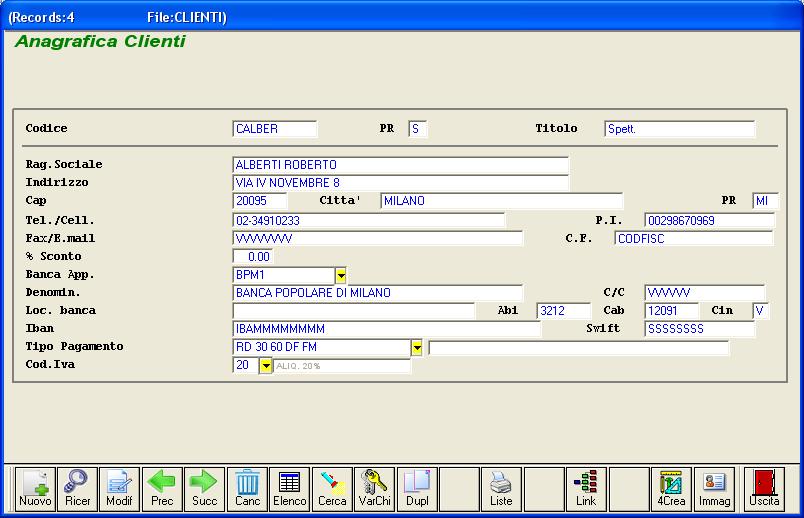Select the Fax/E.mail input field

click(378, 238)
